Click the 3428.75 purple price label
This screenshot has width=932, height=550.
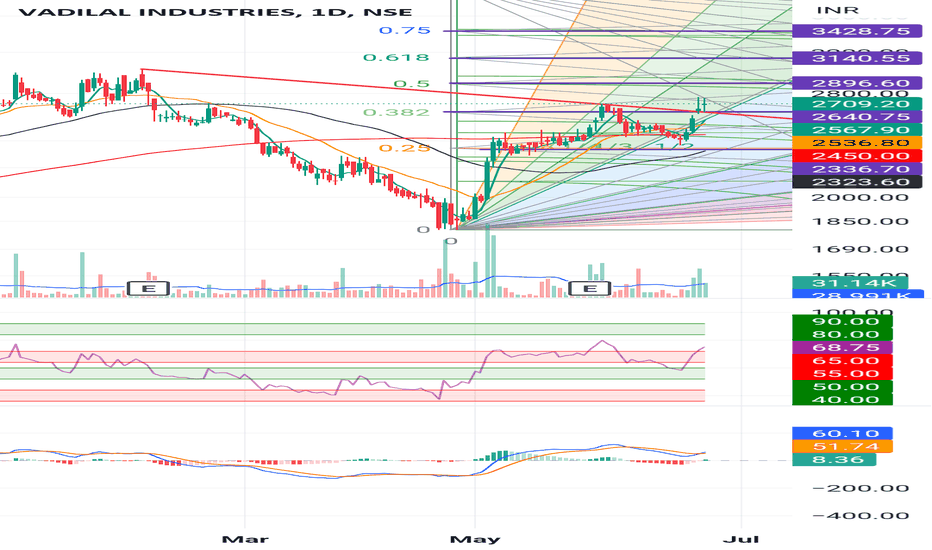(858, 32)
